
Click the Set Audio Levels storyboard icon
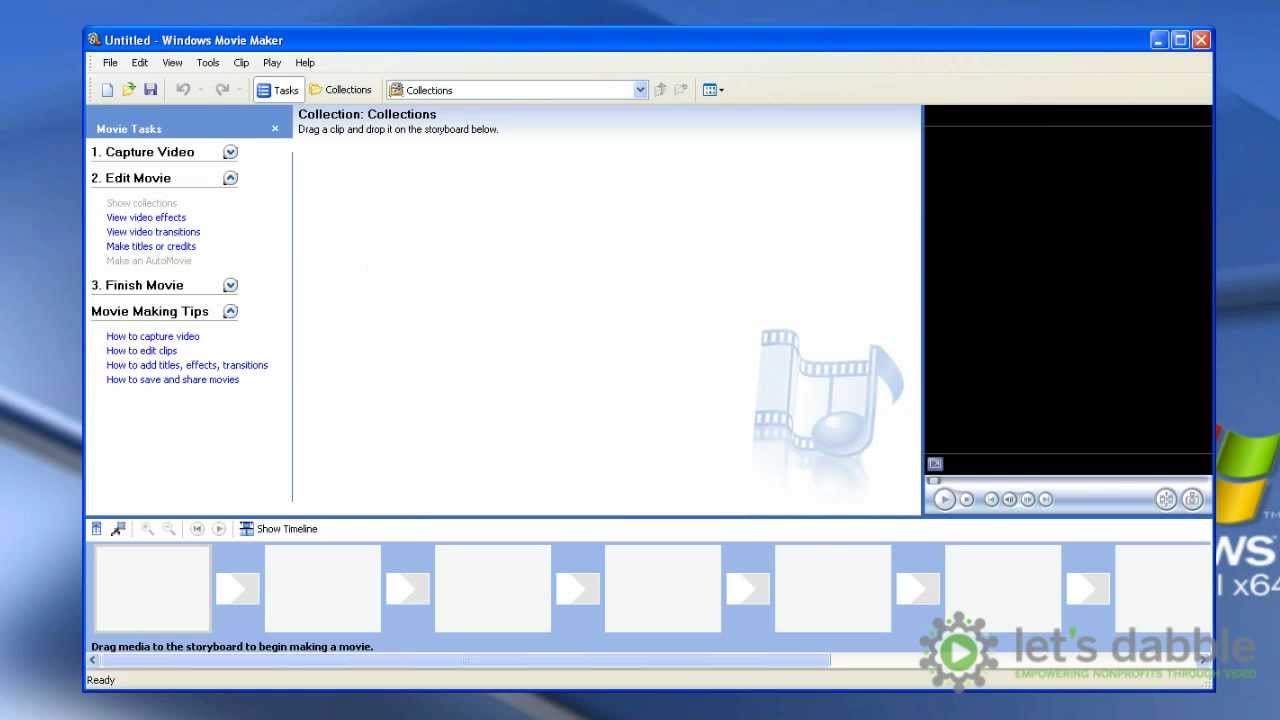[97, 529]
